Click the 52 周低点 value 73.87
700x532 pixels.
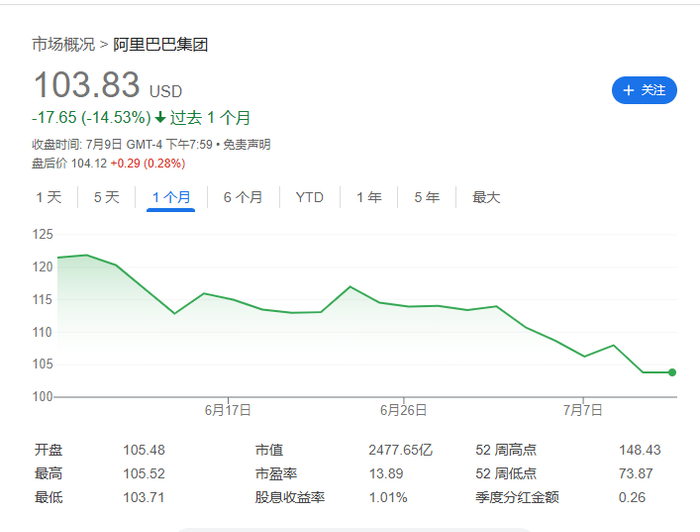coord(636,474)
